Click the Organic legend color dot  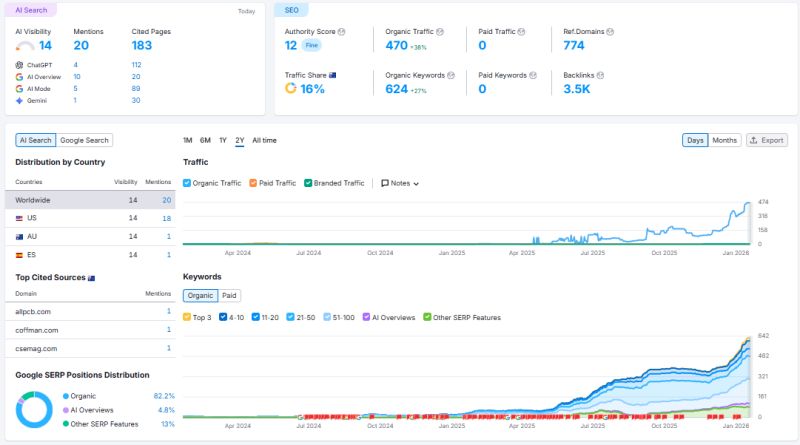pyautogui.click(x=66, y=396)
